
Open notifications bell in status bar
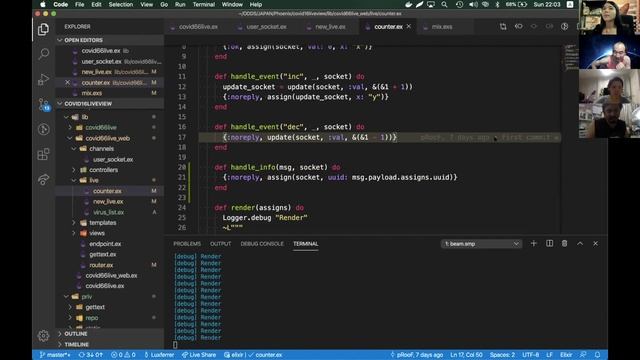[x=598, y=355]
